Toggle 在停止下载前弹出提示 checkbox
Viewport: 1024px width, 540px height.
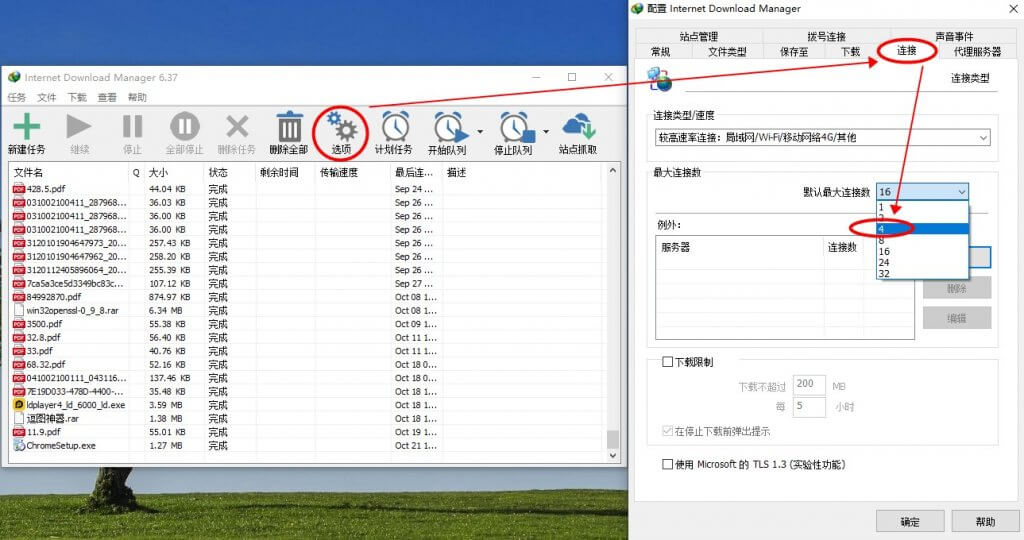pos(667,431)
